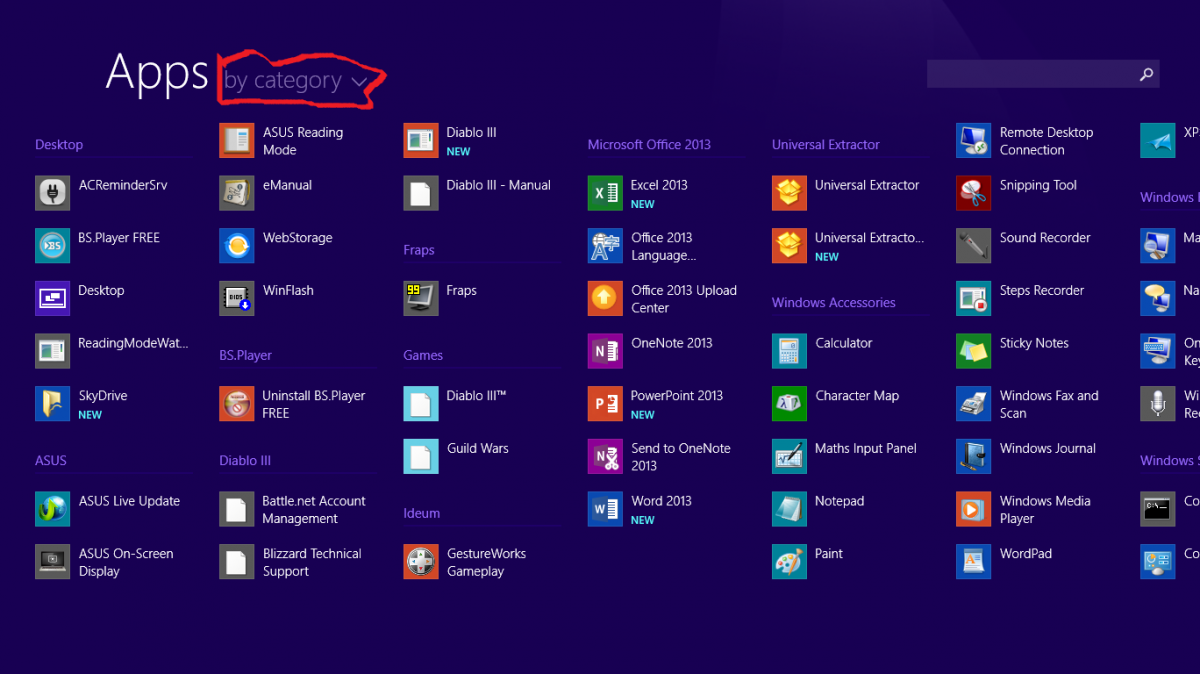The image size is (1200, 674).
Task: Launch 'Diablo III' entry marked NEW
Action: (x=451, y=141)
